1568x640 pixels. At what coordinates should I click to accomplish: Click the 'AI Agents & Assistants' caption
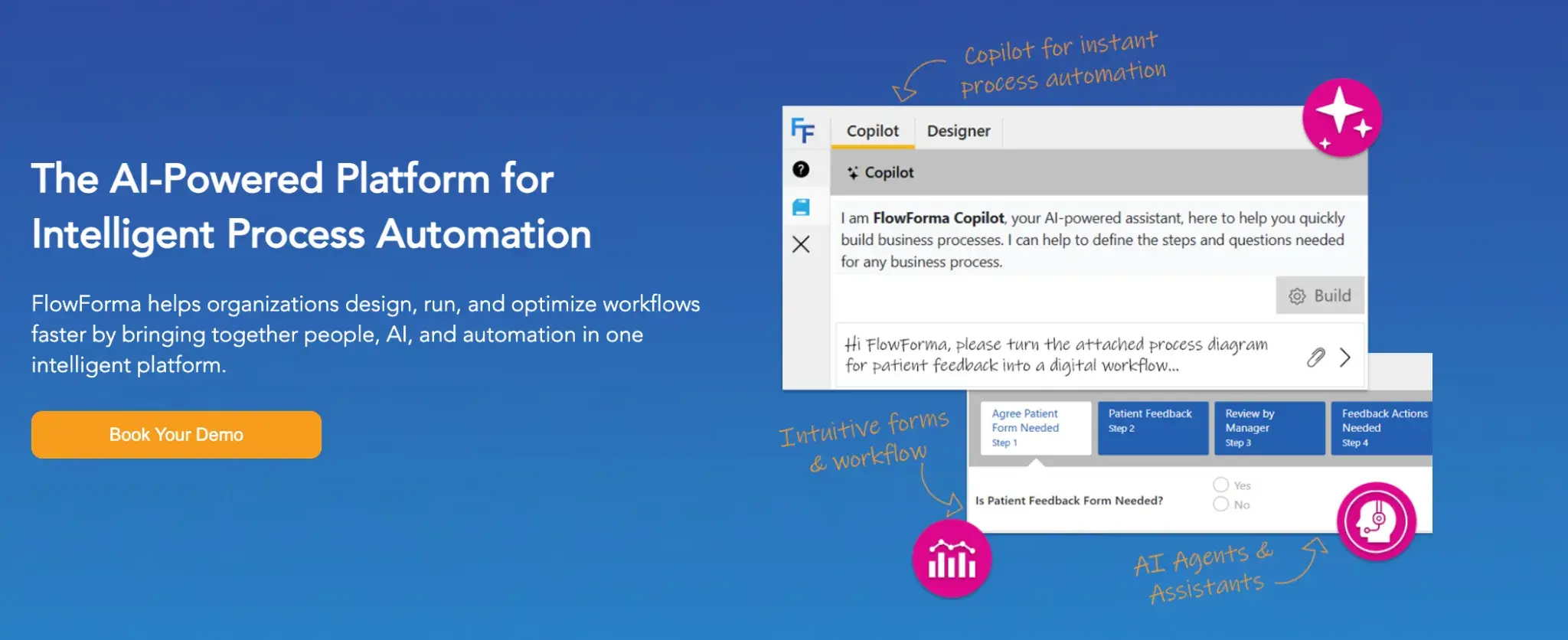click(1204, 572)
